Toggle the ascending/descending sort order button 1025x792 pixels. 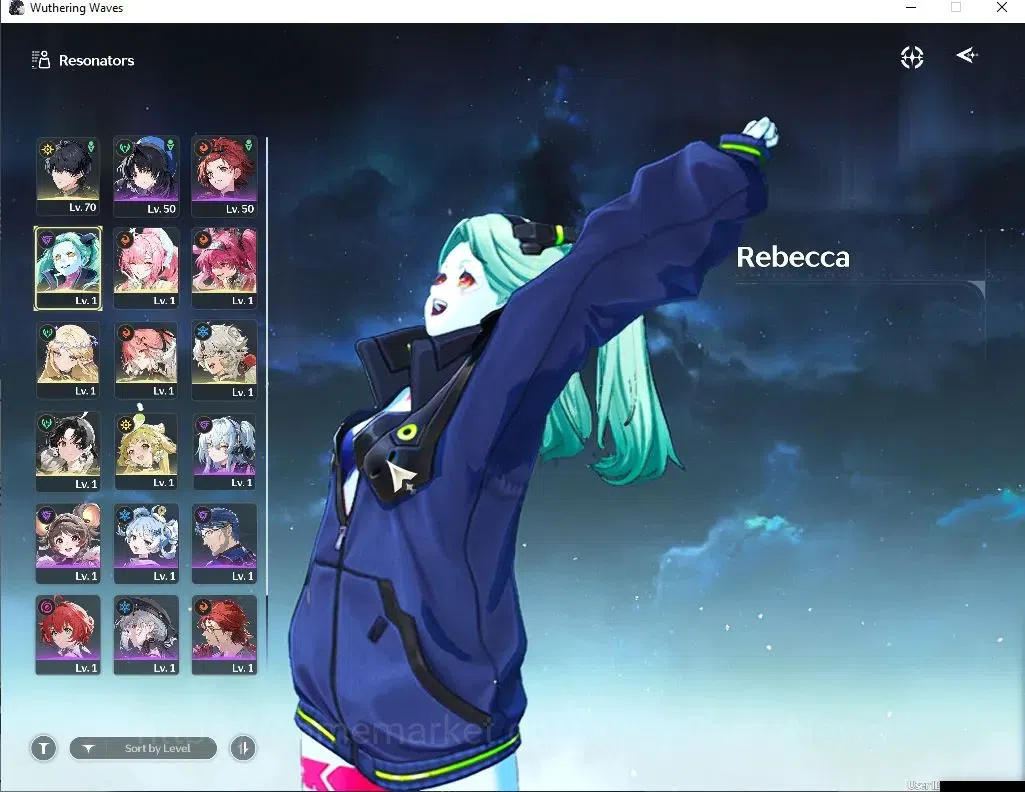coord(243,748)
